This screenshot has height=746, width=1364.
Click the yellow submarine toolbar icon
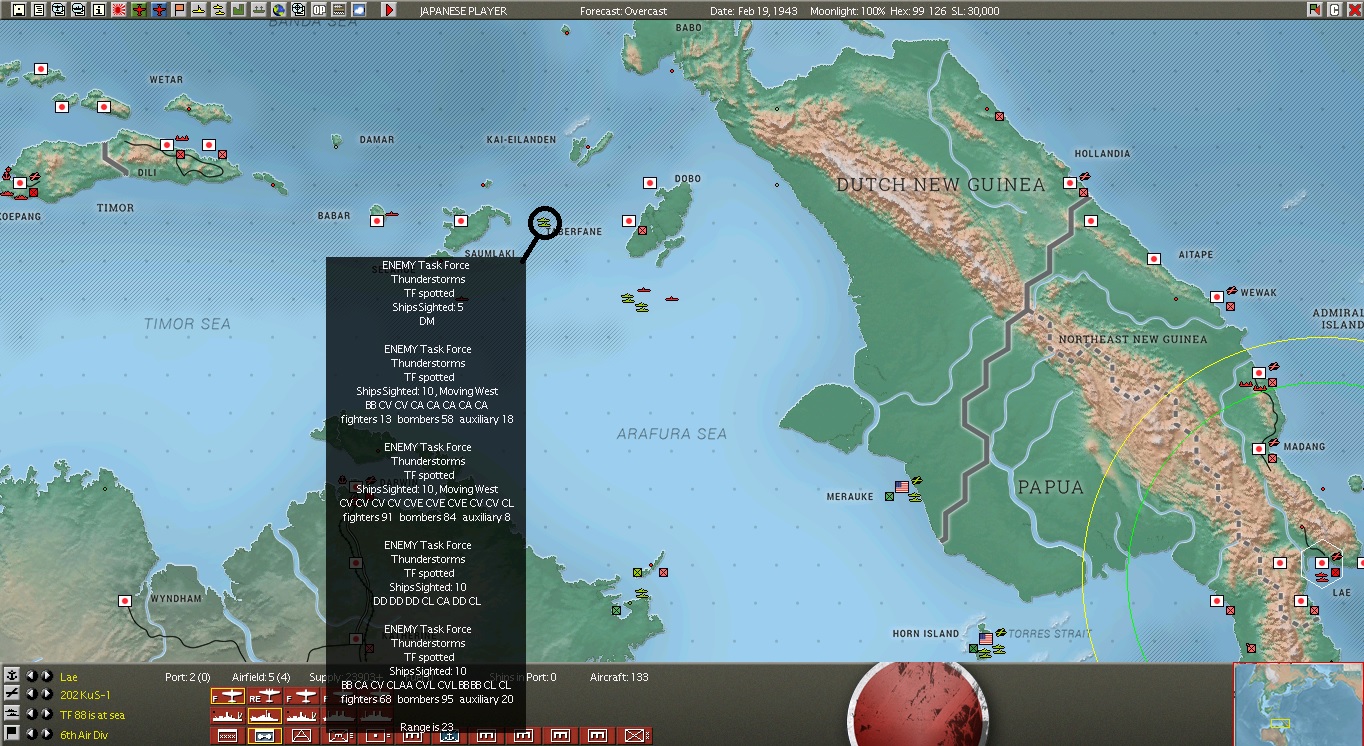click(x=219, y=10)
